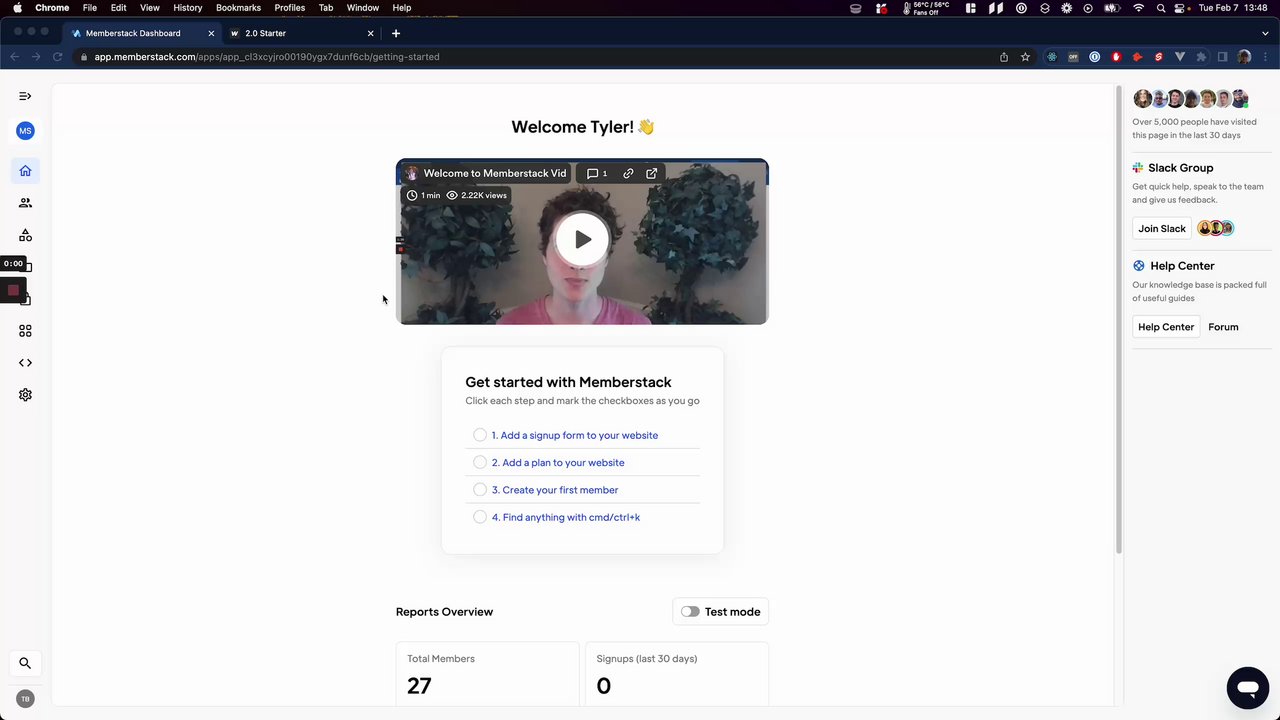1280x720 pixels.
Task: Expand the Memberstack sidebar menu icon
Action: [25, 96]
